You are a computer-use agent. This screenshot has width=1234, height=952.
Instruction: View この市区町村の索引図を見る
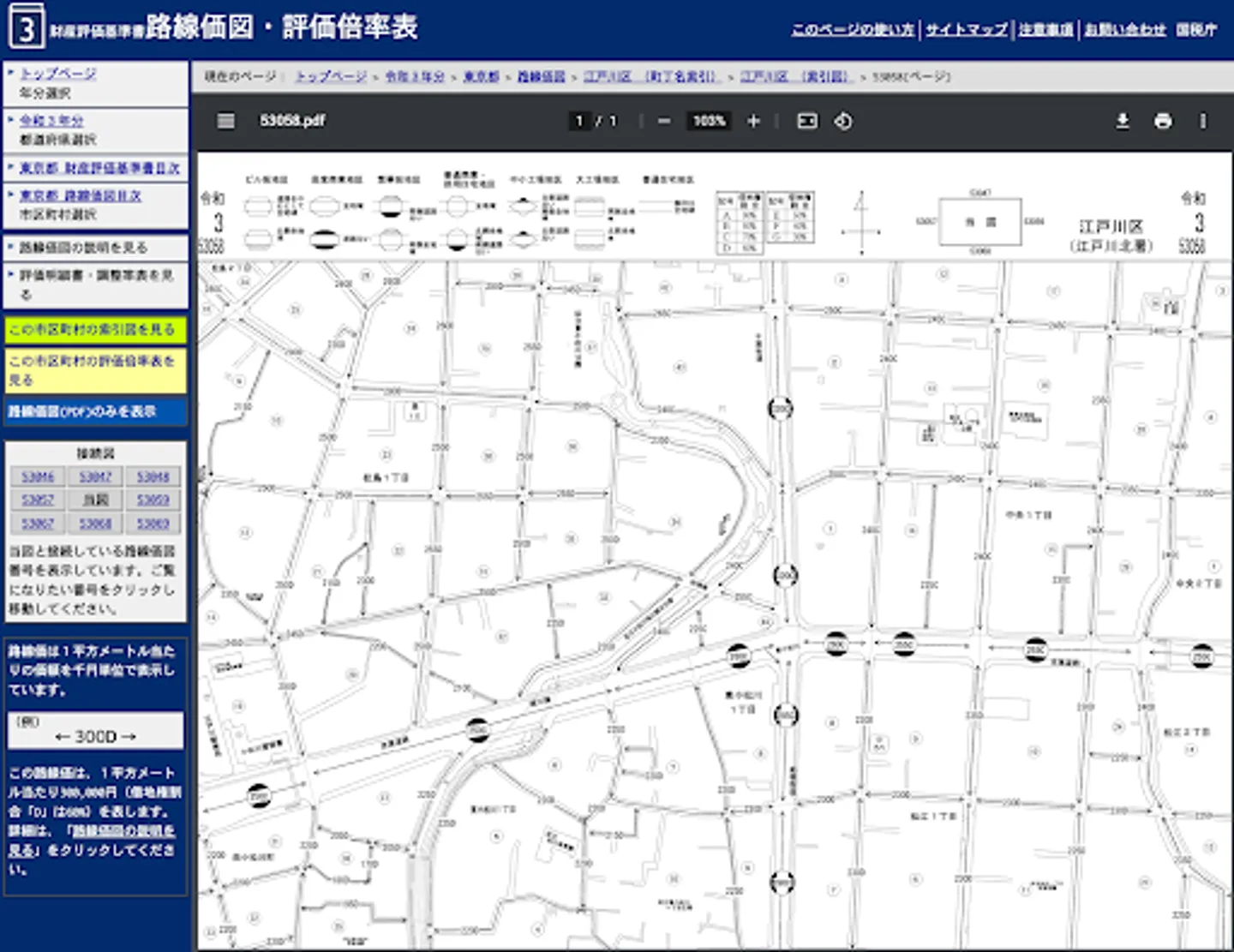click(x=94, y=328)
